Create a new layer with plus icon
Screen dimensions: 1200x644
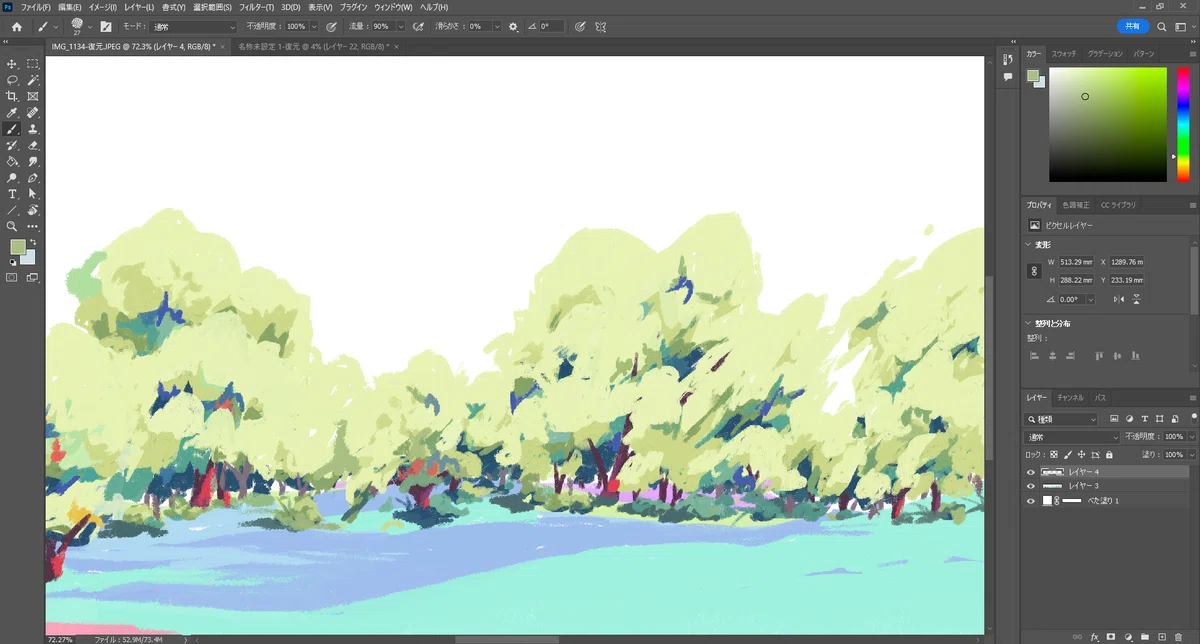(x=1161, y=636)
